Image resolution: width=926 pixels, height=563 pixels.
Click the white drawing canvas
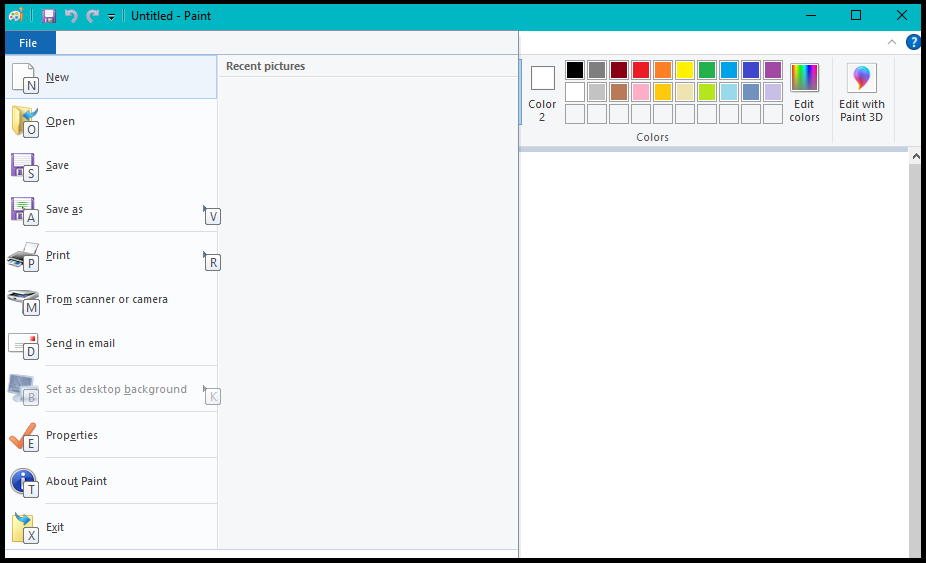click(x=713, y=354)
